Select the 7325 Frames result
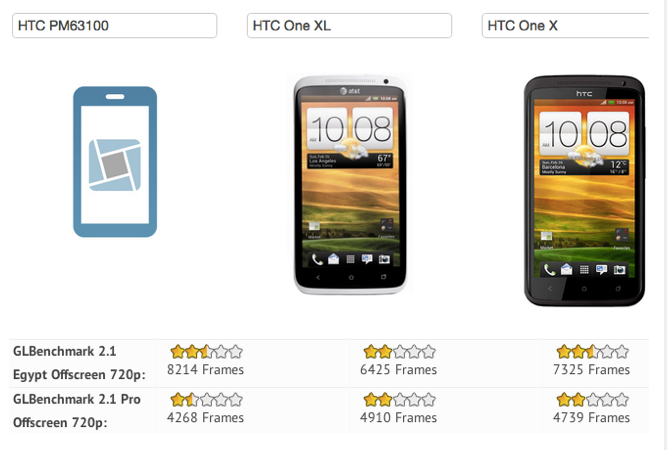Viewport: 667px width, 450px height. click(x=592, y=370)
